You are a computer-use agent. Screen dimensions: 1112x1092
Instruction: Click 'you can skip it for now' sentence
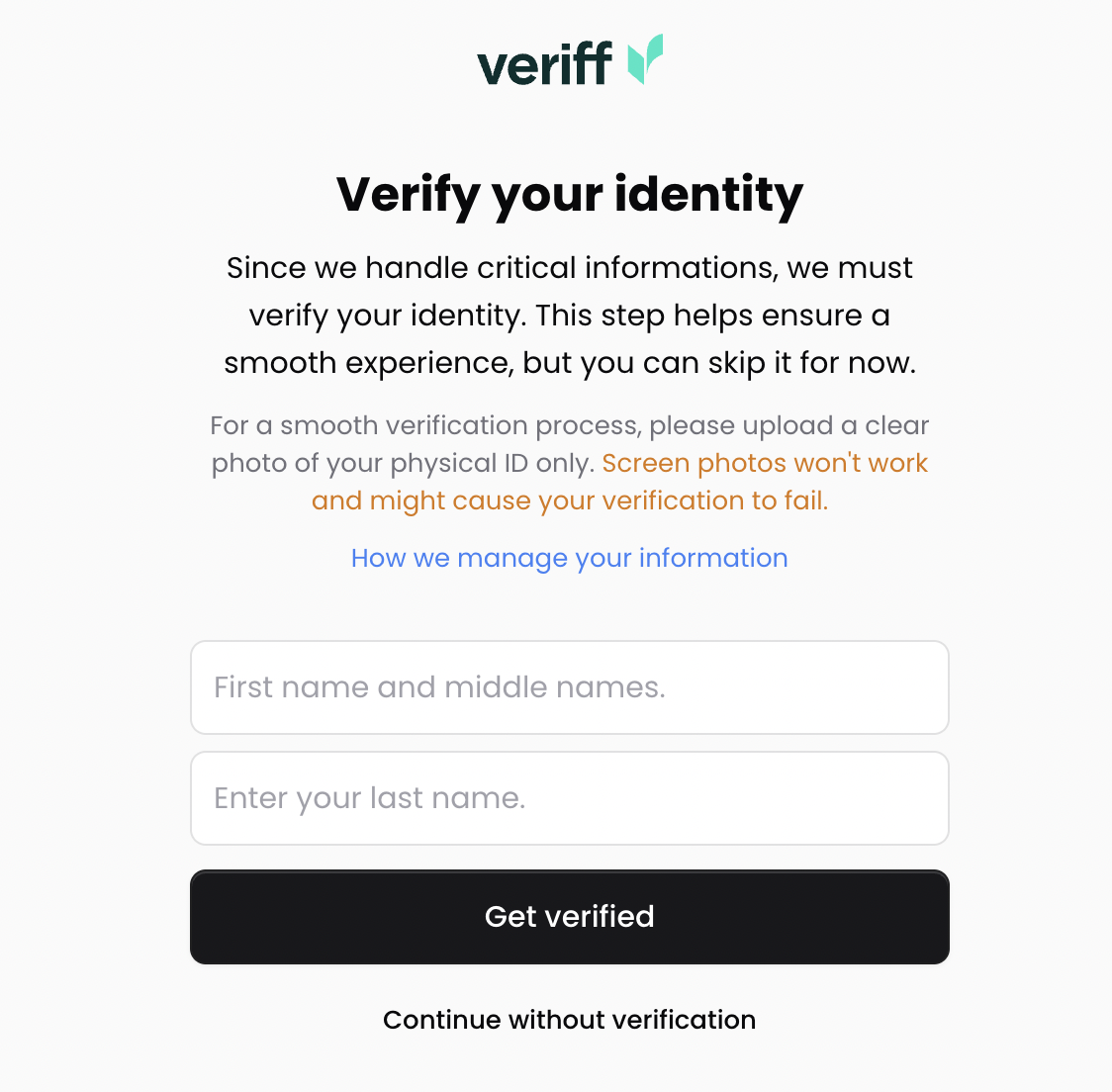719,363
